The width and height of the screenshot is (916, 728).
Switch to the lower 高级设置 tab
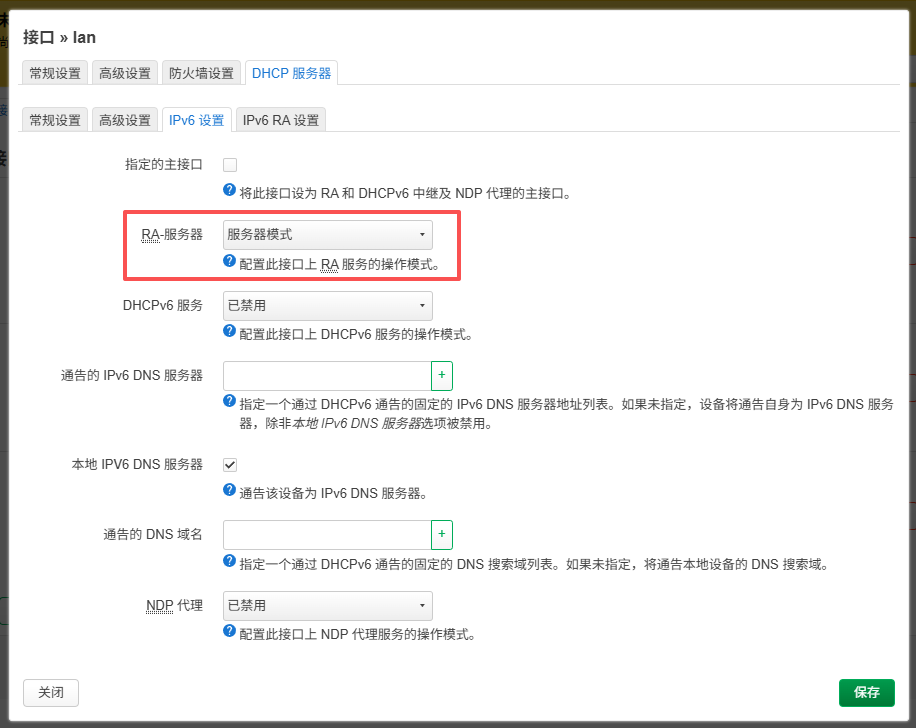[x=124, y=119]
